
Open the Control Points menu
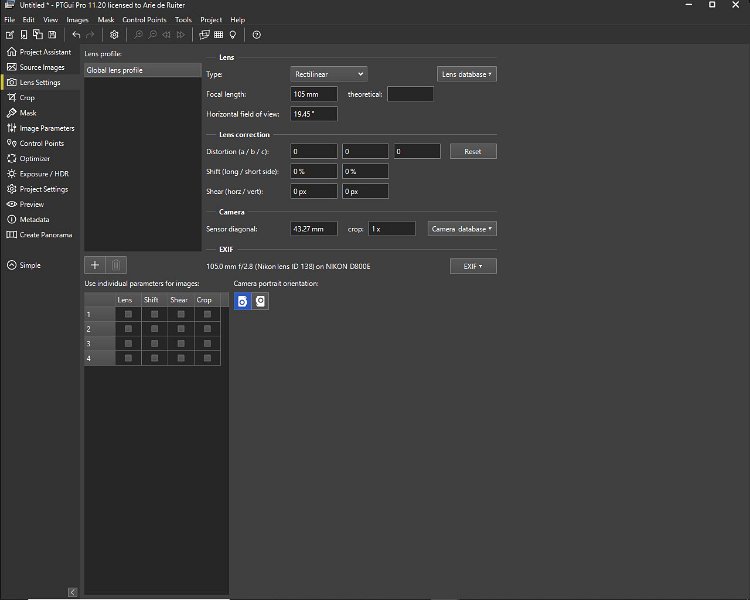click(144, 19)
